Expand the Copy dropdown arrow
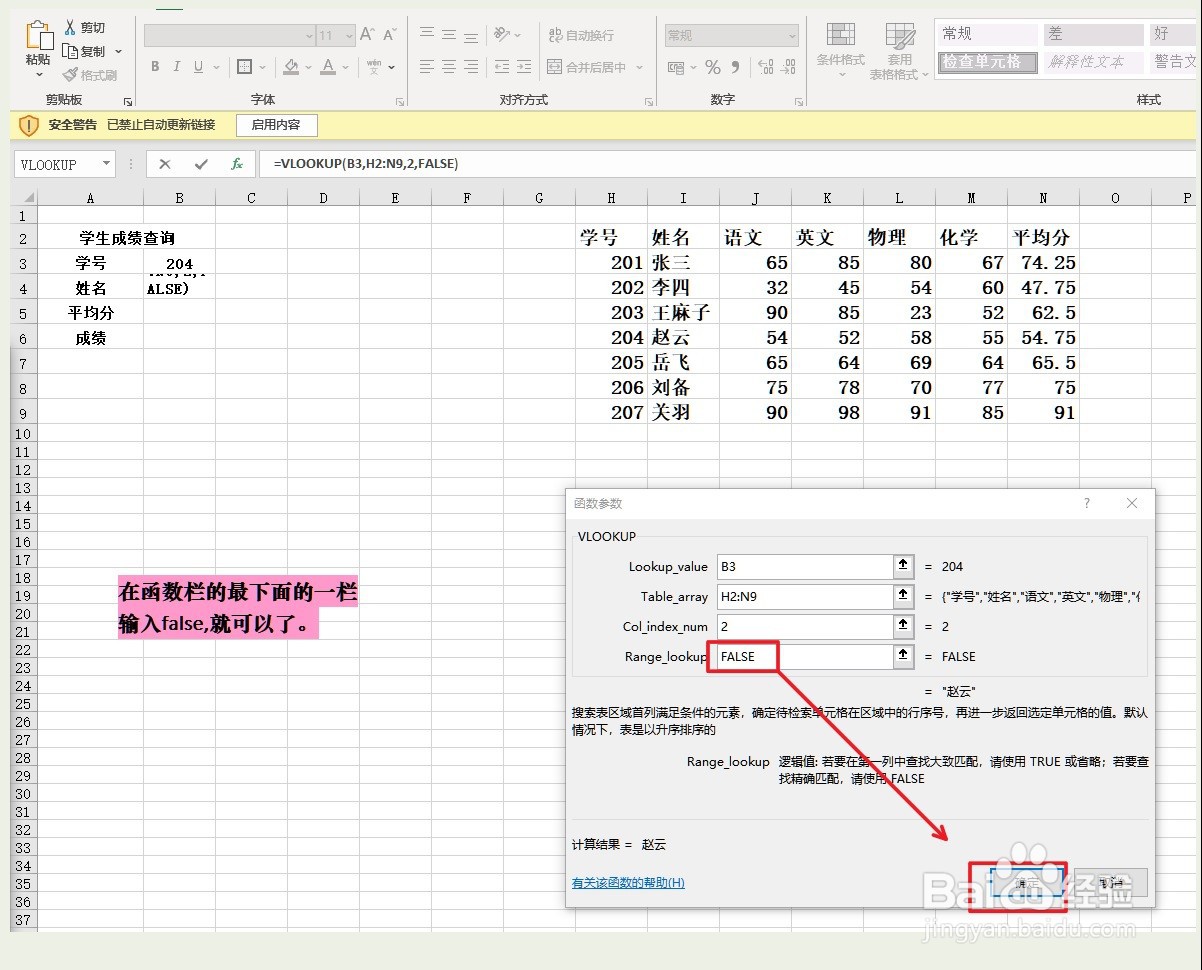Screen dimensions: 1202x970 118,51
